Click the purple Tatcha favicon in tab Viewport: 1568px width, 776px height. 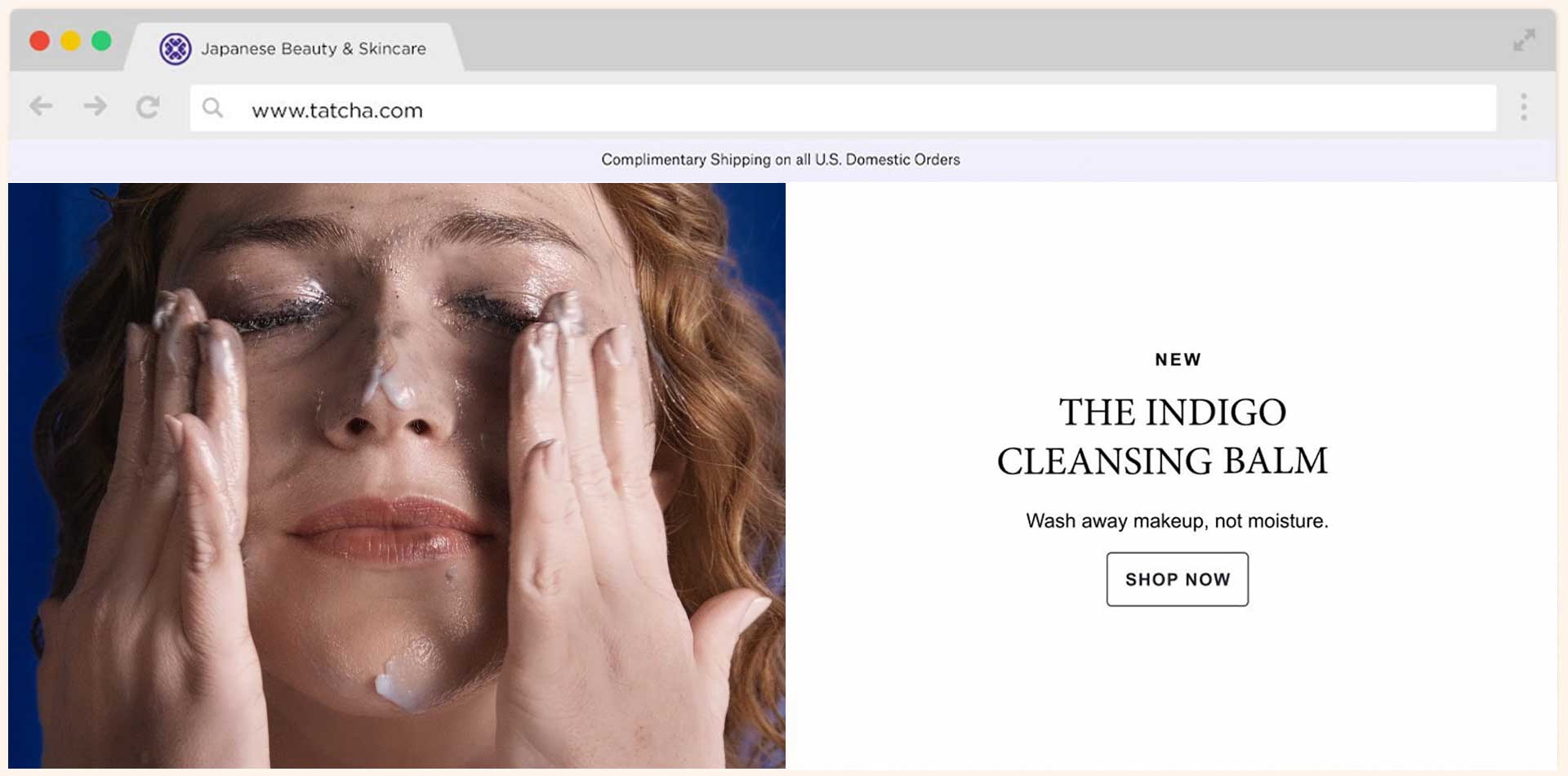point(175,49)
